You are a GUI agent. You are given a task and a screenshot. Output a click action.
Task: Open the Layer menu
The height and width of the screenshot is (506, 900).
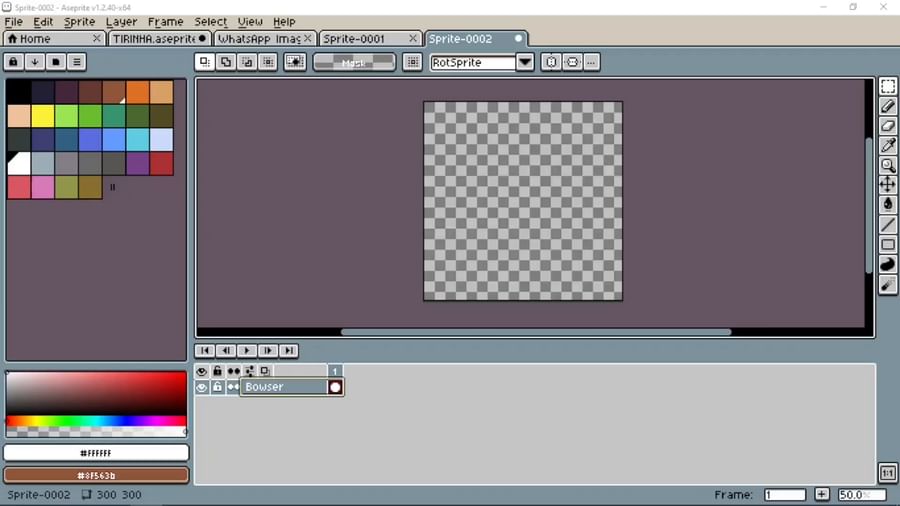point(121,22)
